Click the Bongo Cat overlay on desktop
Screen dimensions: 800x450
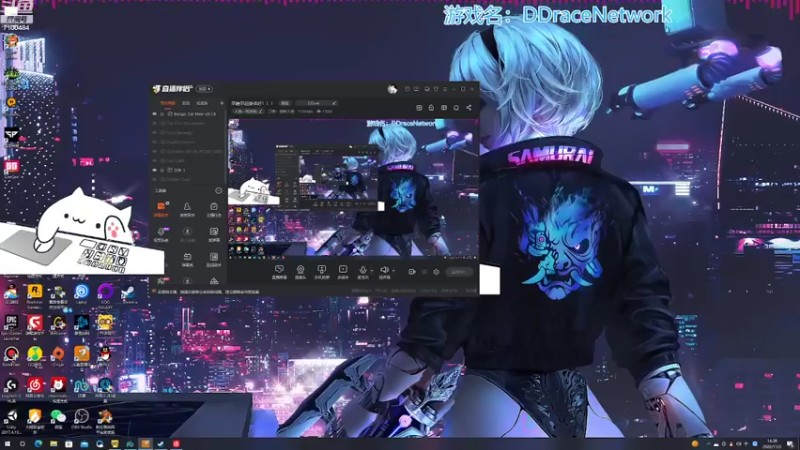pyautogui.click(x=82, y=231)
